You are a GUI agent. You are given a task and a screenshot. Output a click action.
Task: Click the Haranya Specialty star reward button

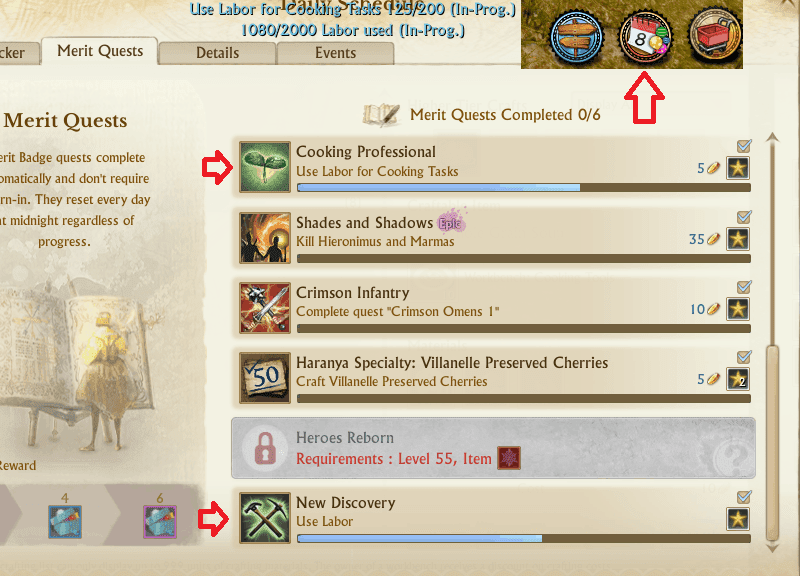click(x=738, y=379)
